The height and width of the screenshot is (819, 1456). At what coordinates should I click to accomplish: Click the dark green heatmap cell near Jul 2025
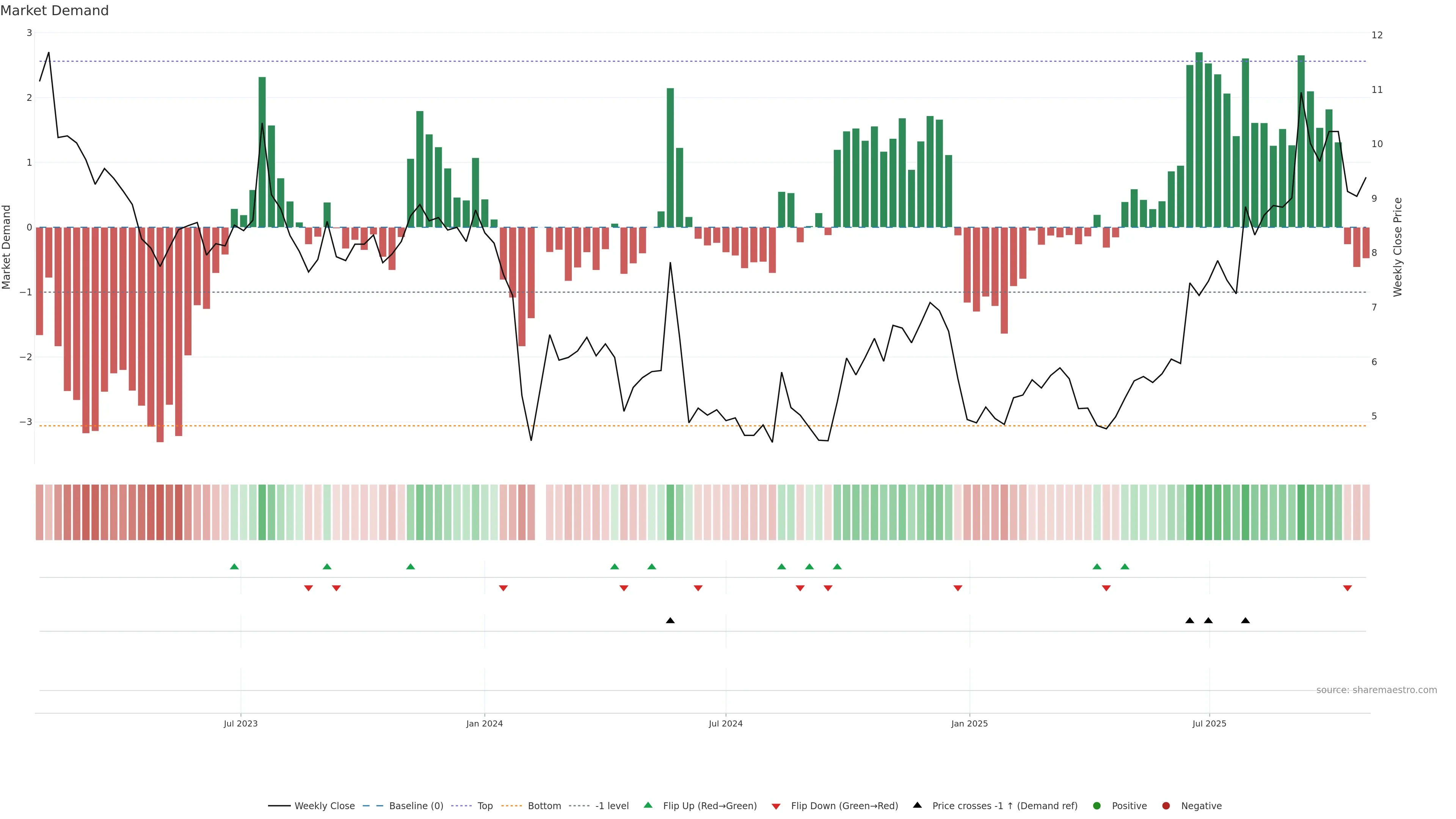pos(1199,512)
